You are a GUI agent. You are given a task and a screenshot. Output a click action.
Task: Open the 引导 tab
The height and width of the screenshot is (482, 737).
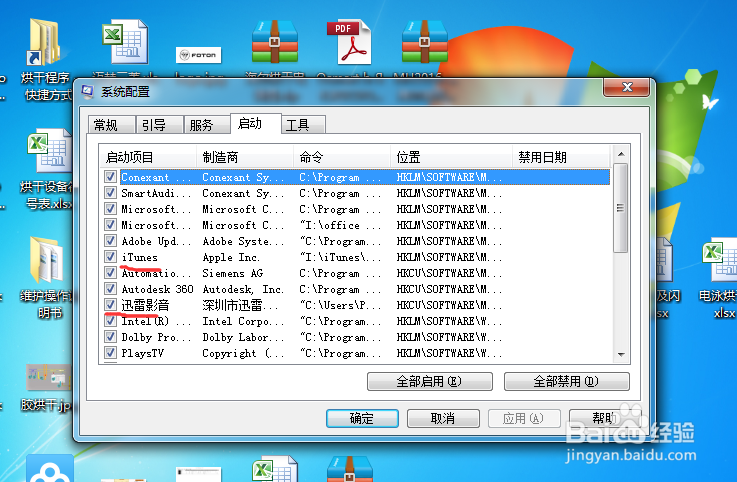point(160,125)
